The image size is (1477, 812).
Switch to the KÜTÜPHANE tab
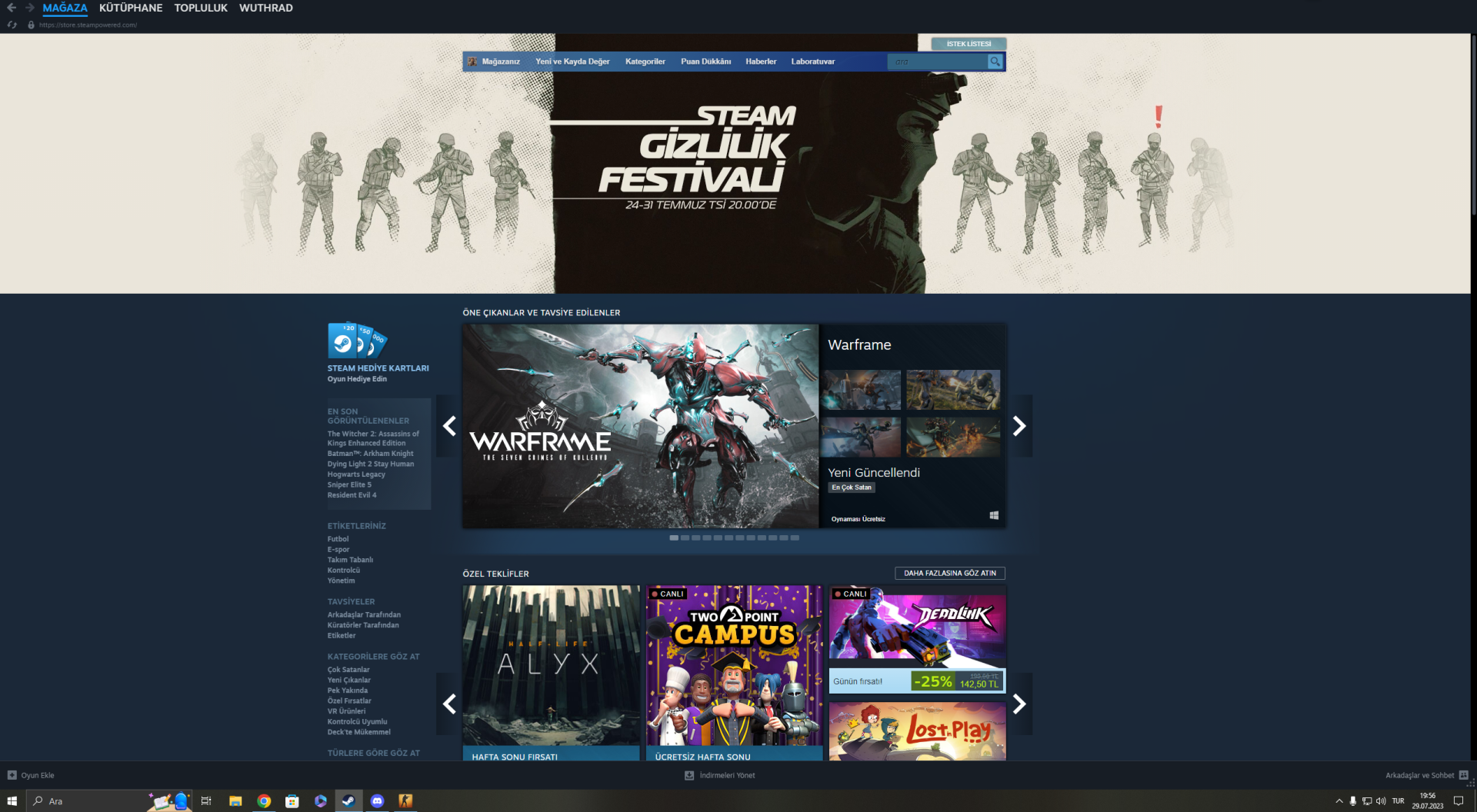pos(131,8)
